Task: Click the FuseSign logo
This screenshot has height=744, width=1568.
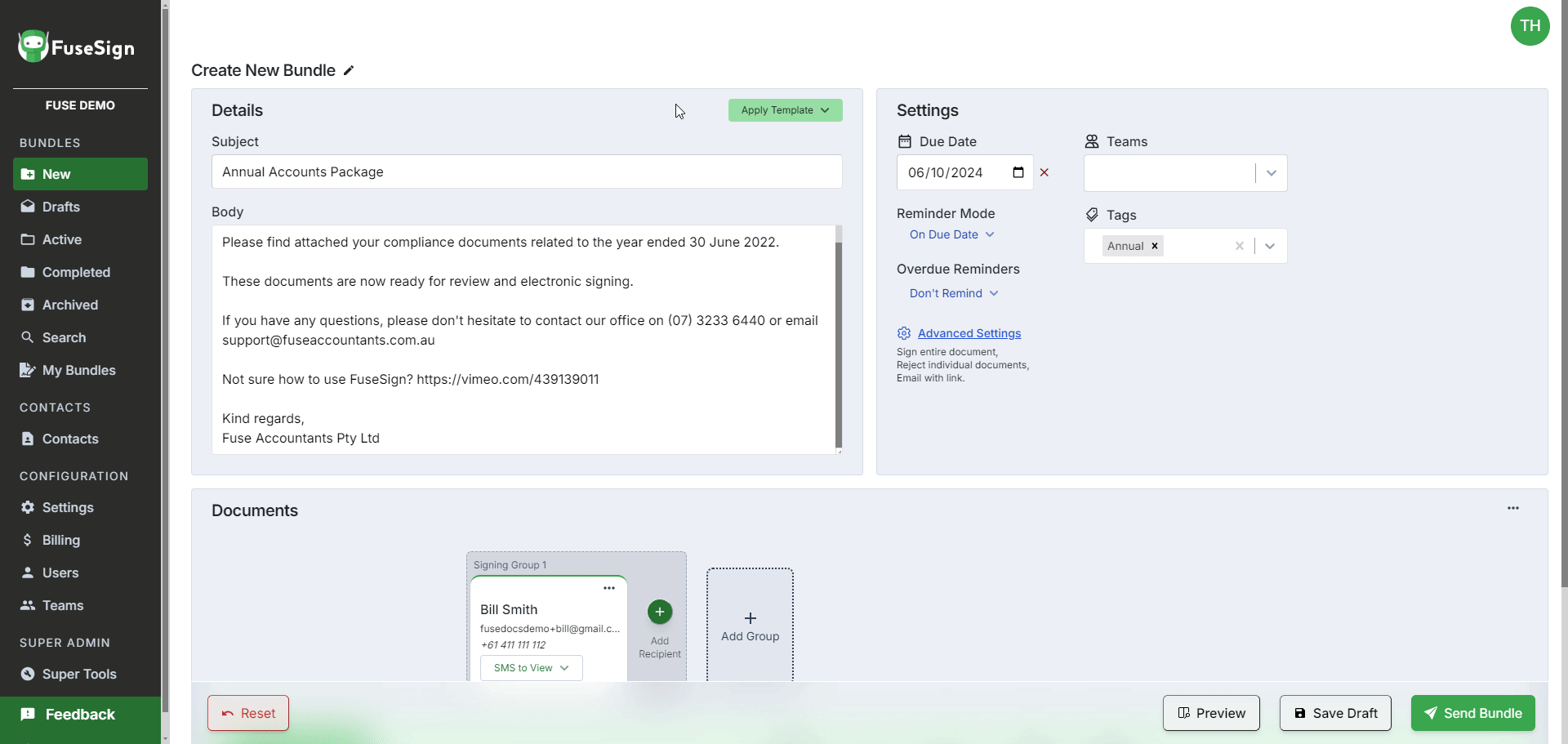Action: tap(75, 46)
